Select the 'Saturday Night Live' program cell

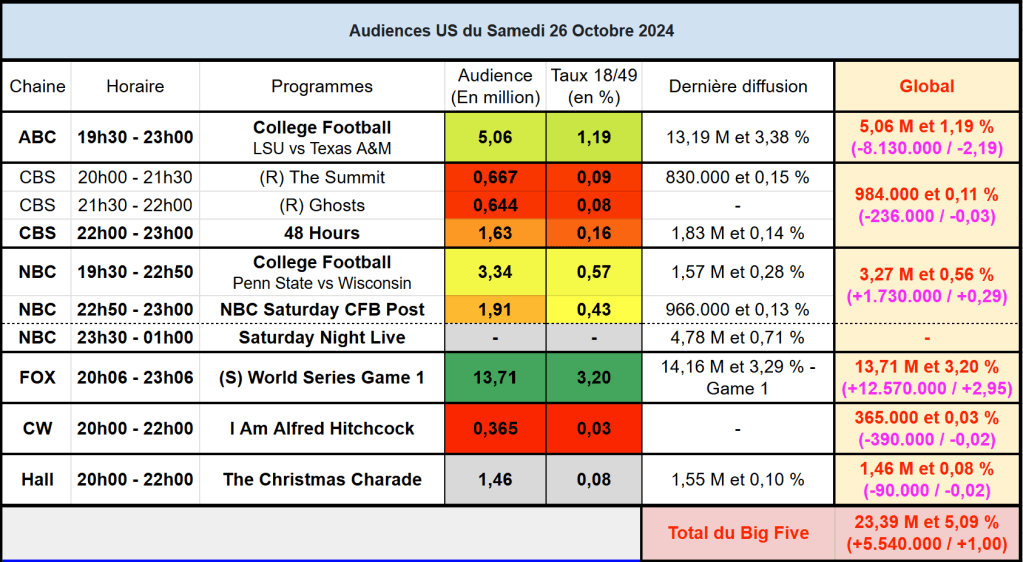click(x=322, y=338)
